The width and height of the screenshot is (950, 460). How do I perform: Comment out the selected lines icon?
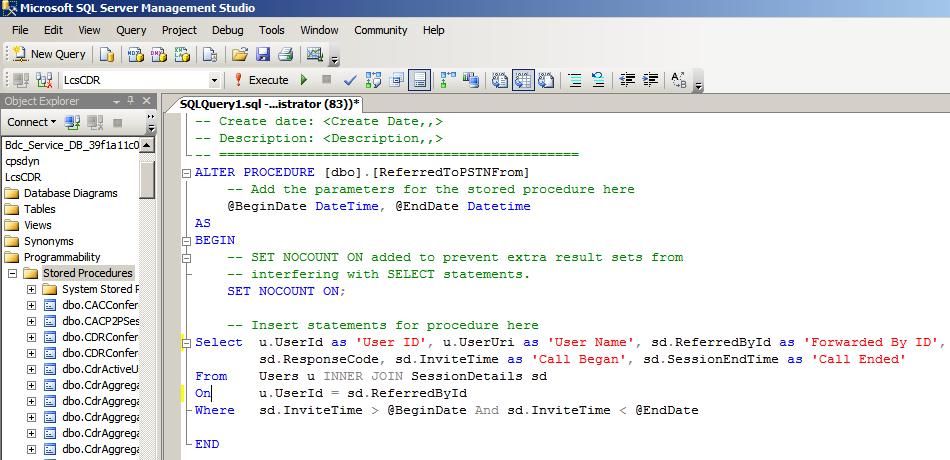coord(575,80)
